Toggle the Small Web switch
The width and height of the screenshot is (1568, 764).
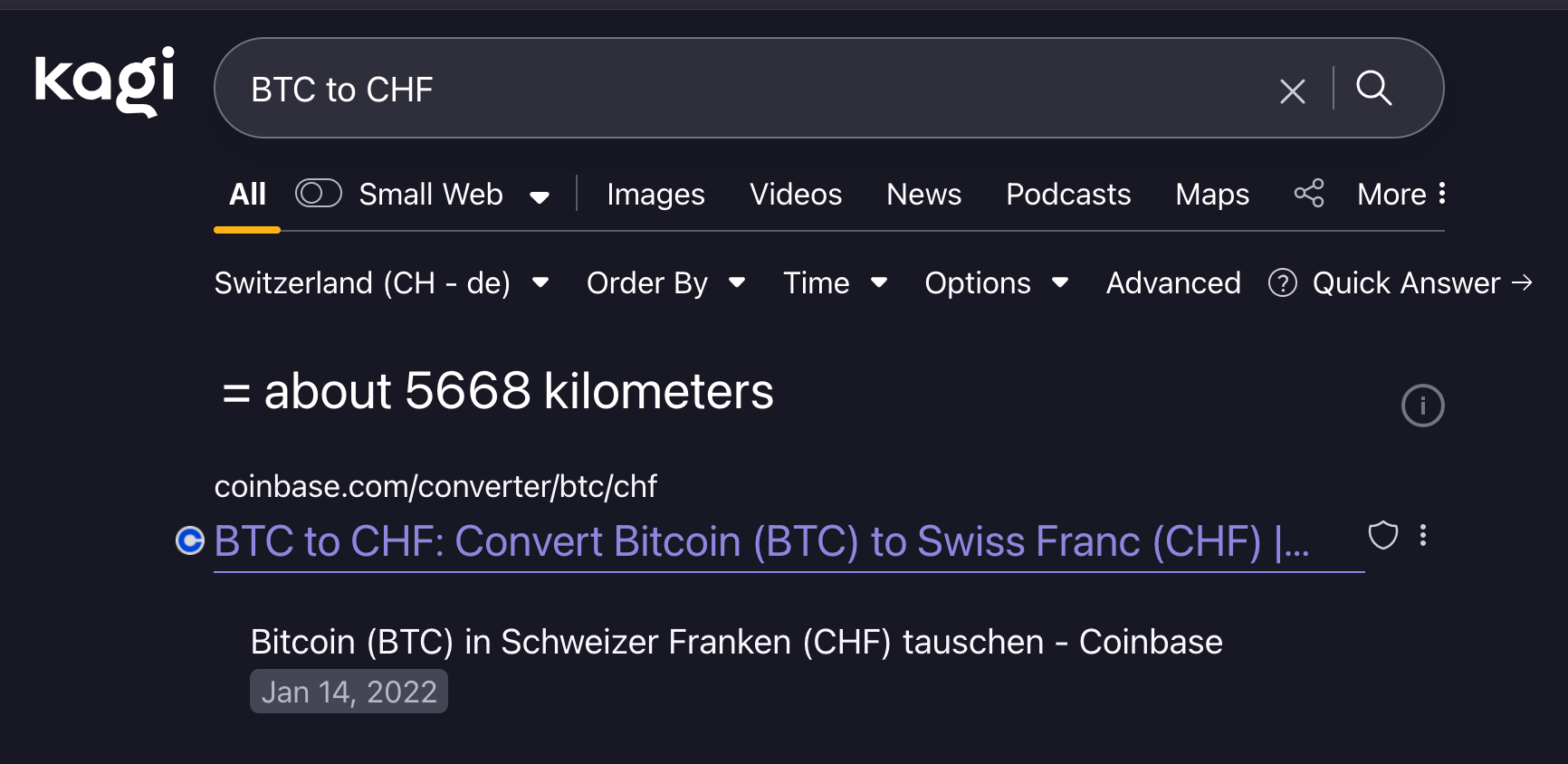(x=318, y=194)
